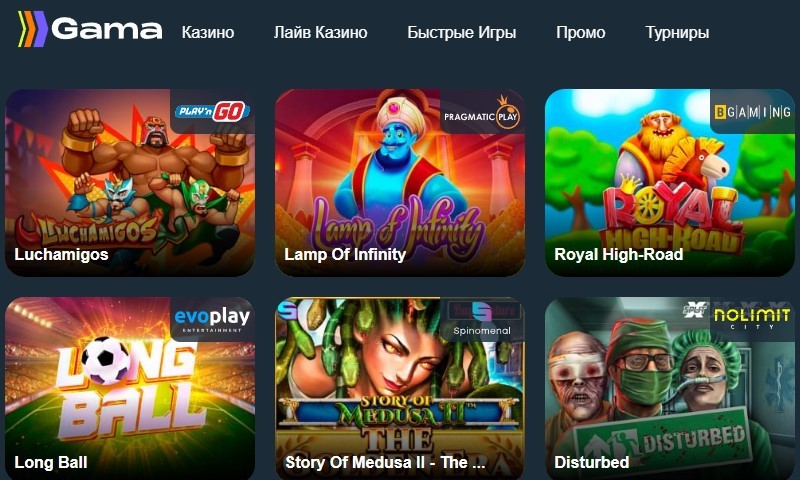The image size is (800, 480).
Task: Click the xSplit icon on Disturbed
Action: (x=695, y=310)
